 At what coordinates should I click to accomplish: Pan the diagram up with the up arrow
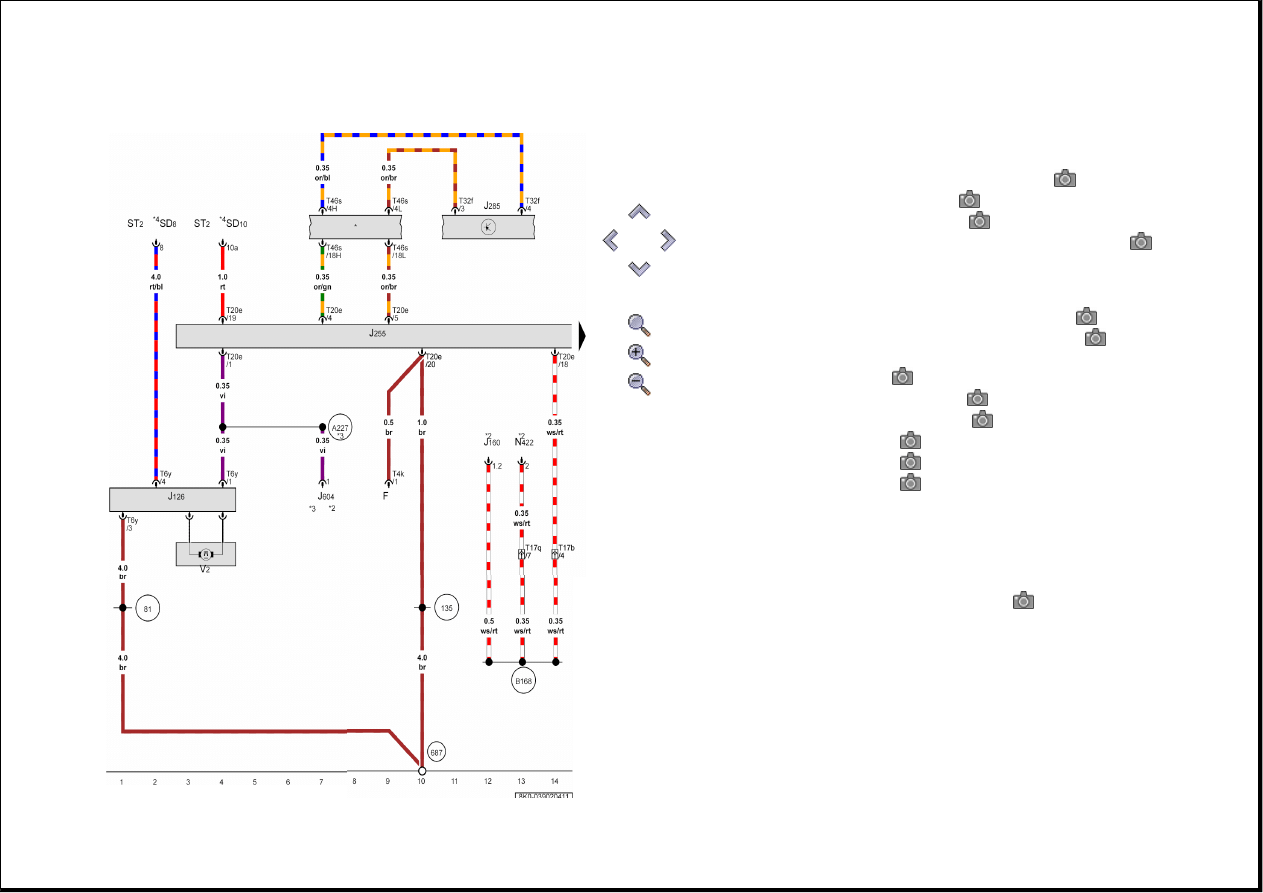[x=639, y=212]
